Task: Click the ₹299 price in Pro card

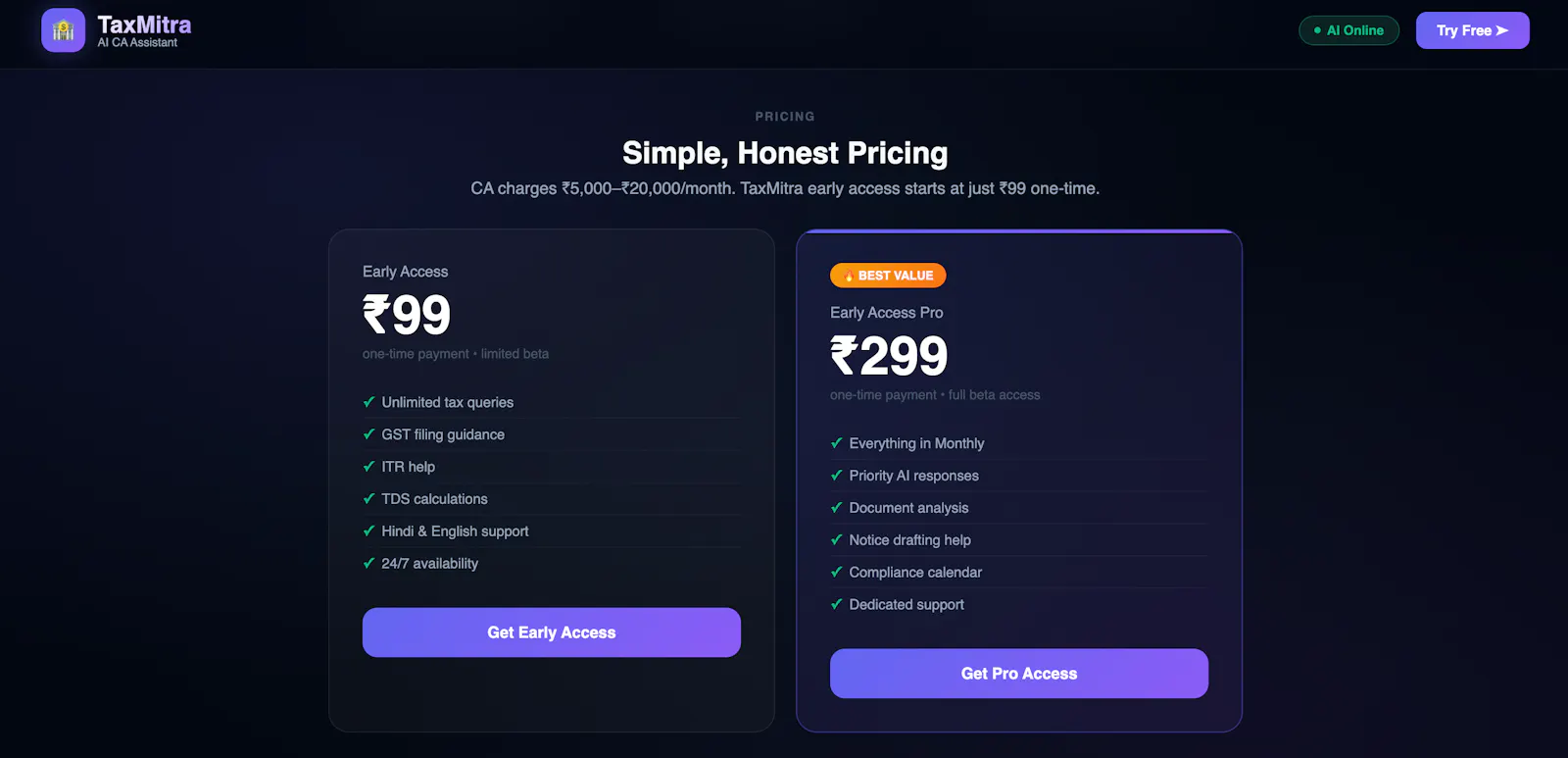Action: point(889,355)
